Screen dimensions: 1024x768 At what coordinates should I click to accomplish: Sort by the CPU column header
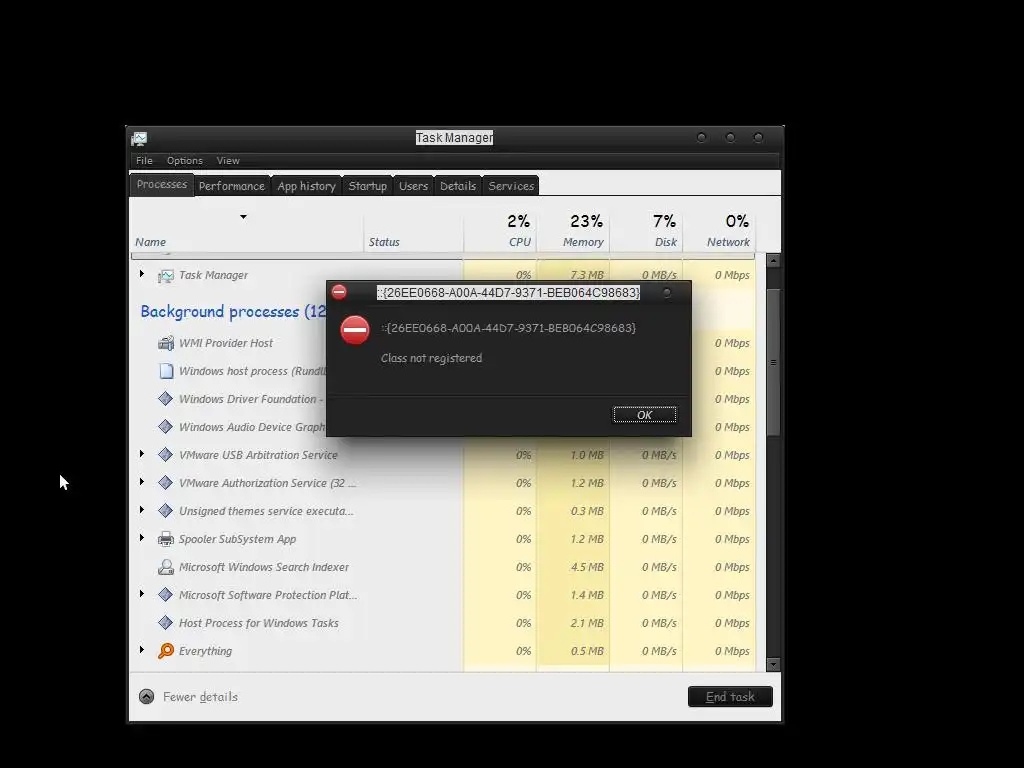[500, 232]
